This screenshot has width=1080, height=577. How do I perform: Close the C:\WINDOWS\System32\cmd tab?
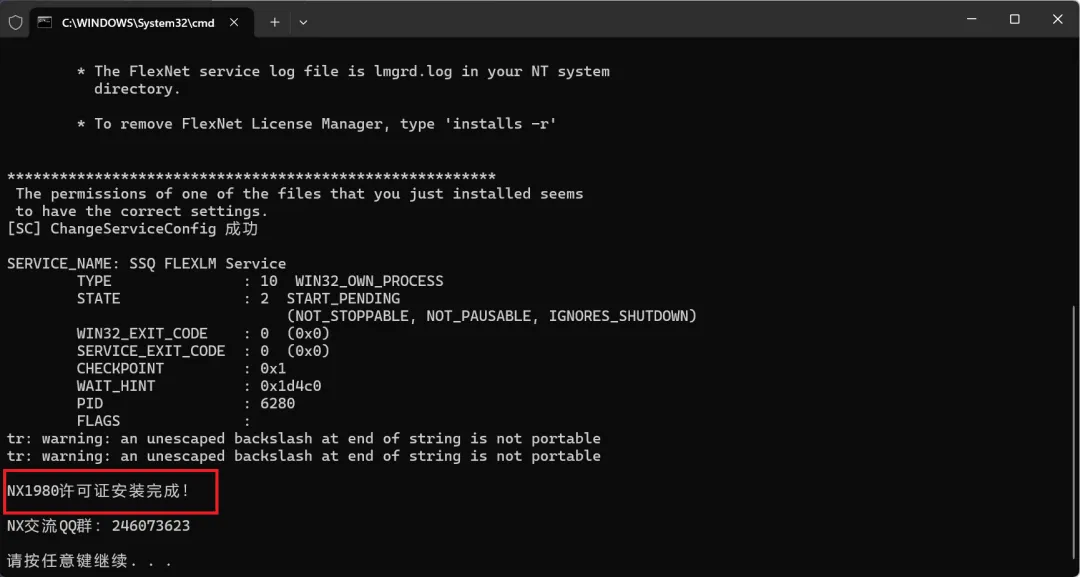[235, 22]
